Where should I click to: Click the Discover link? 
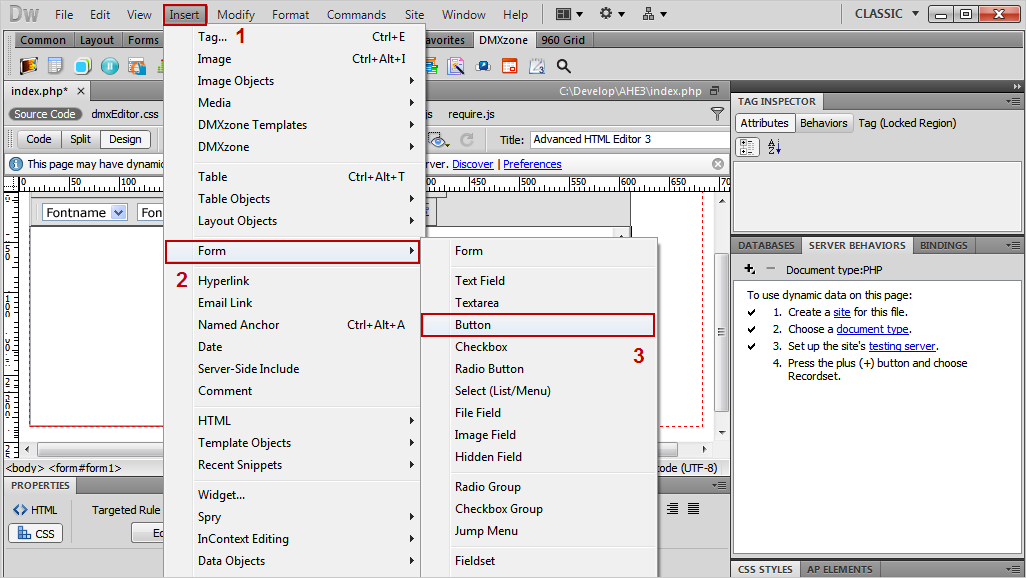click(472, 164)
